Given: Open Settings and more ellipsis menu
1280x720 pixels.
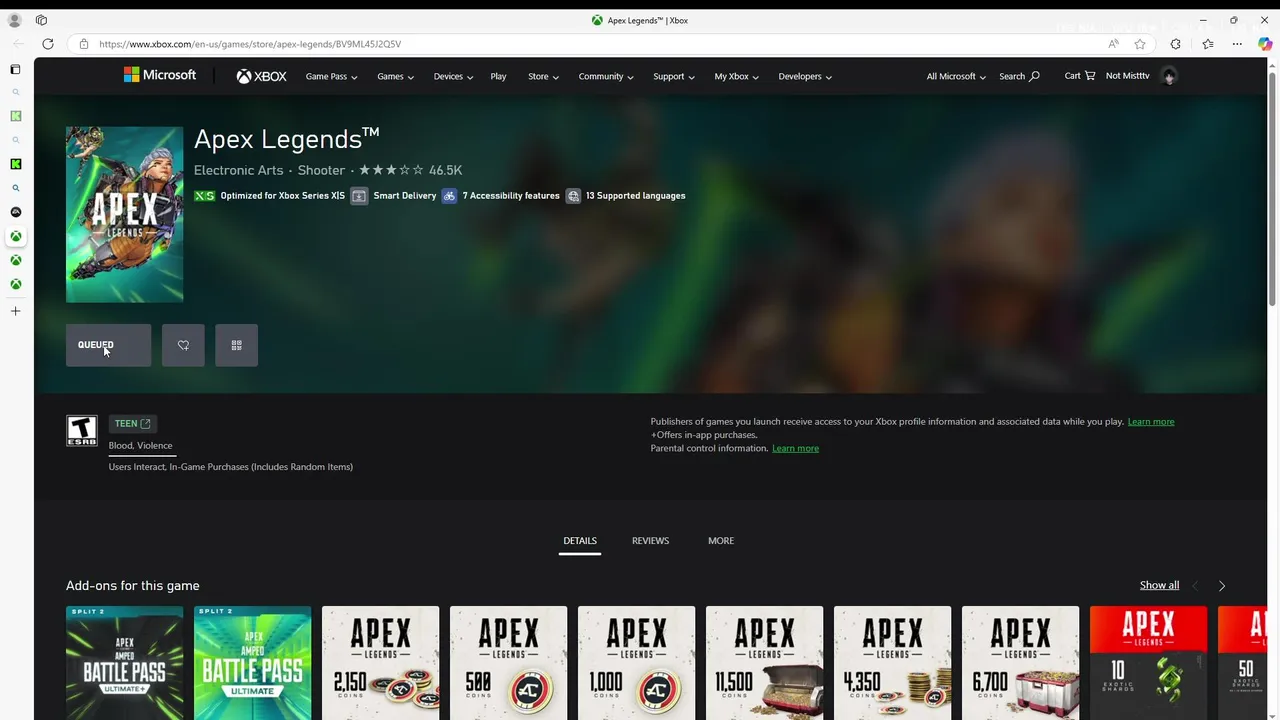Looking at the screenshot, I should tap(1237, 44).
